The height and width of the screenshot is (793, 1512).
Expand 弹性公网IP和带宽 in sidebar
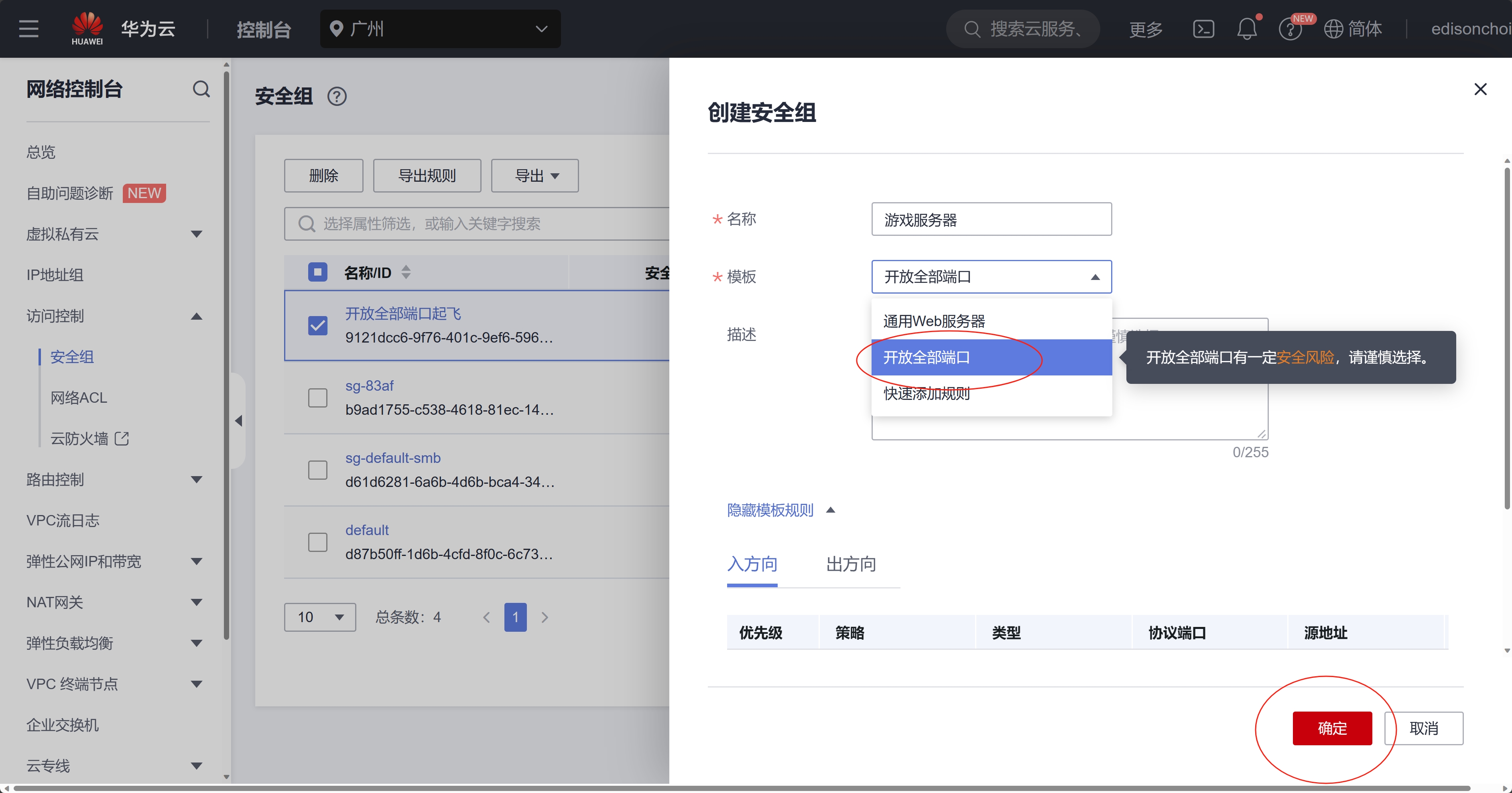[197, 561]
